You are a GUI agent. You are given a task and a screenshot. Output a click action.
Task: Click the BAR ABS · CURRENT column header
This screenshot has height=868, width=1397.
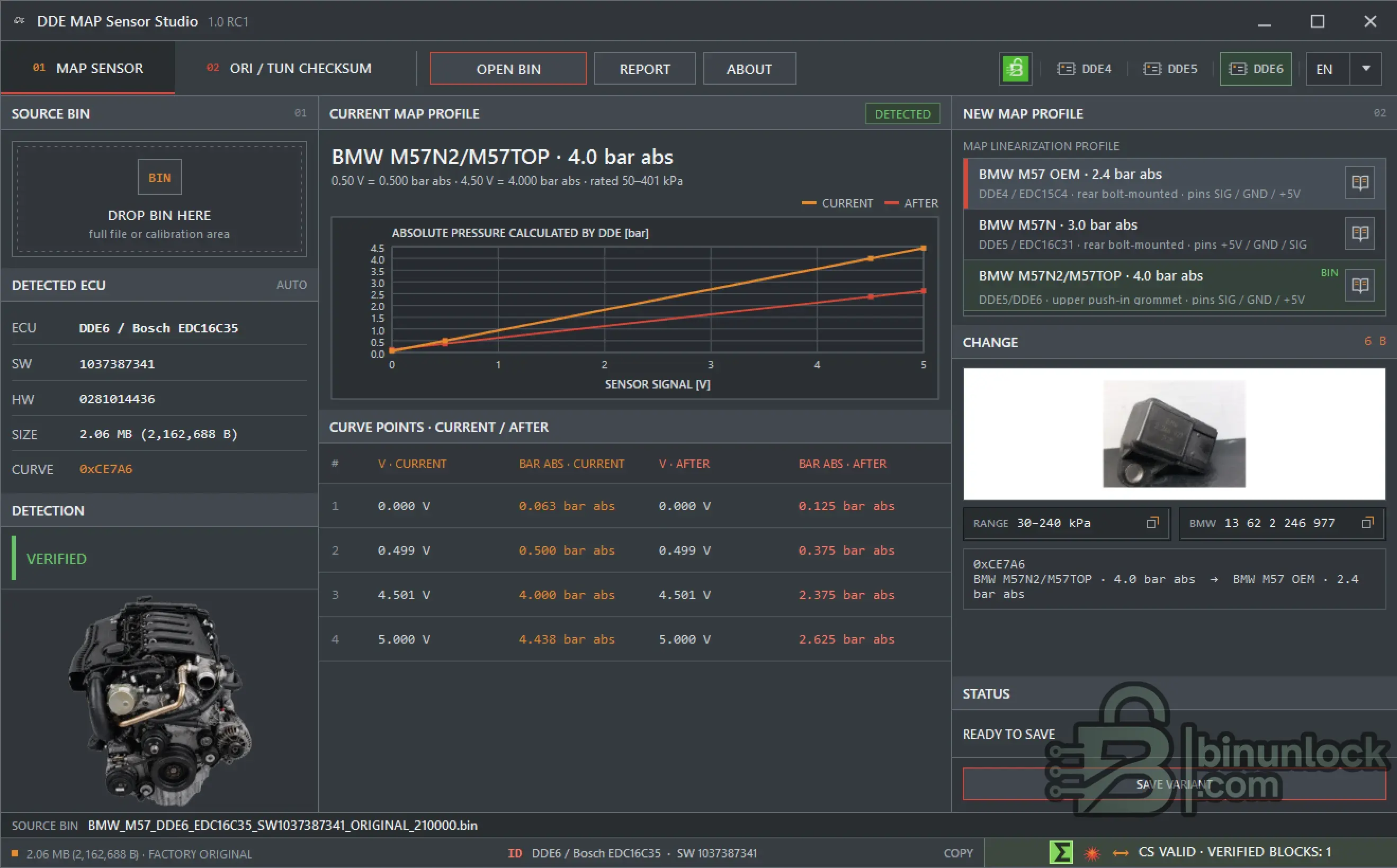coord(571,463)
